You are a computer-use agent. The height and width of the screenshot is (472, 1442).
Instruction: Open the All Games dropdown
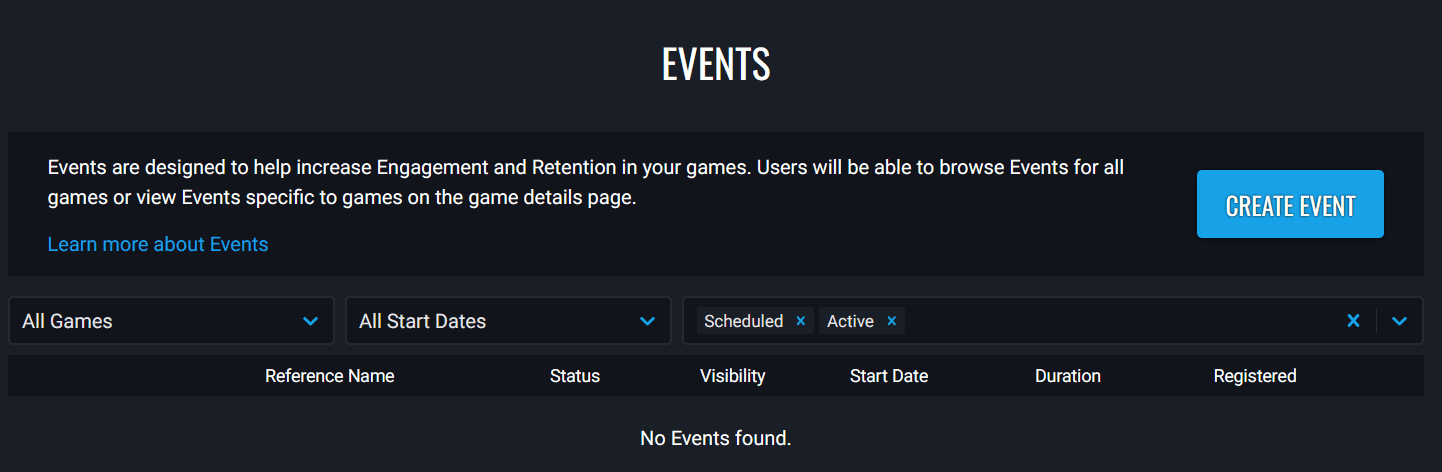171,321
